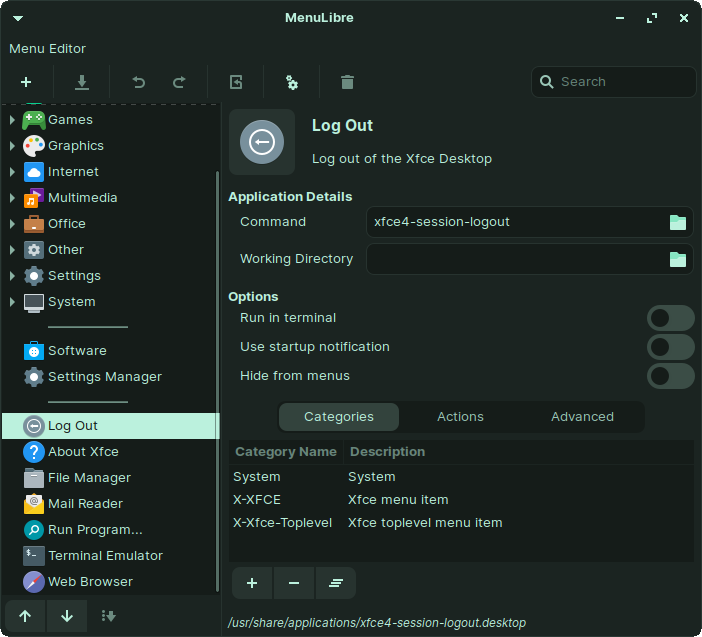Image resolution: width=702 pixels, height=637 pixels.
Task: Click the Terminal Emulator icon
Action: (x=34, y=556)
